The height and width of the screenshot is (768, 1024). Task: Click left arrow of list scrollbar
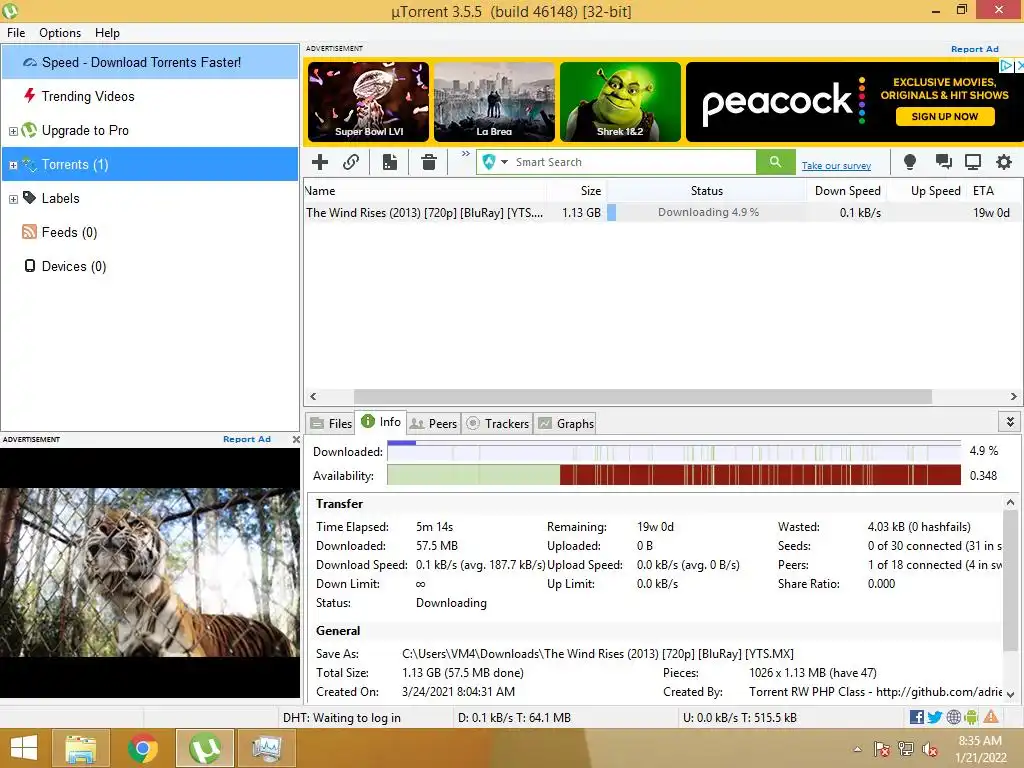(x=313, y=396)
